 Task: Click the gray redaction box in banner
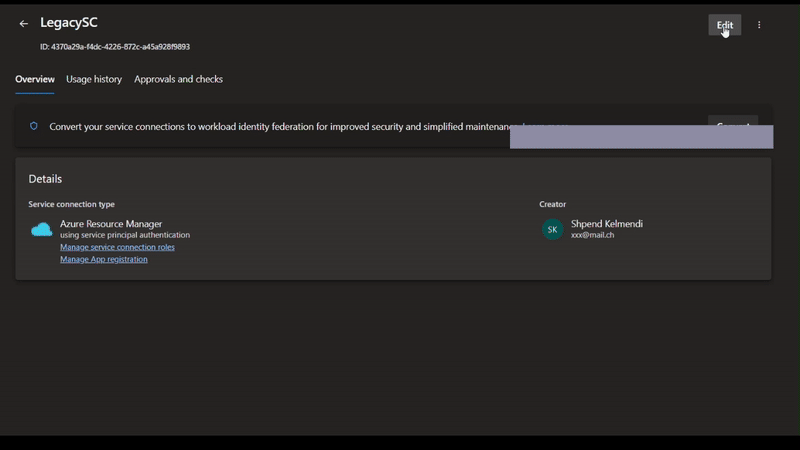[x=641, y=138]
